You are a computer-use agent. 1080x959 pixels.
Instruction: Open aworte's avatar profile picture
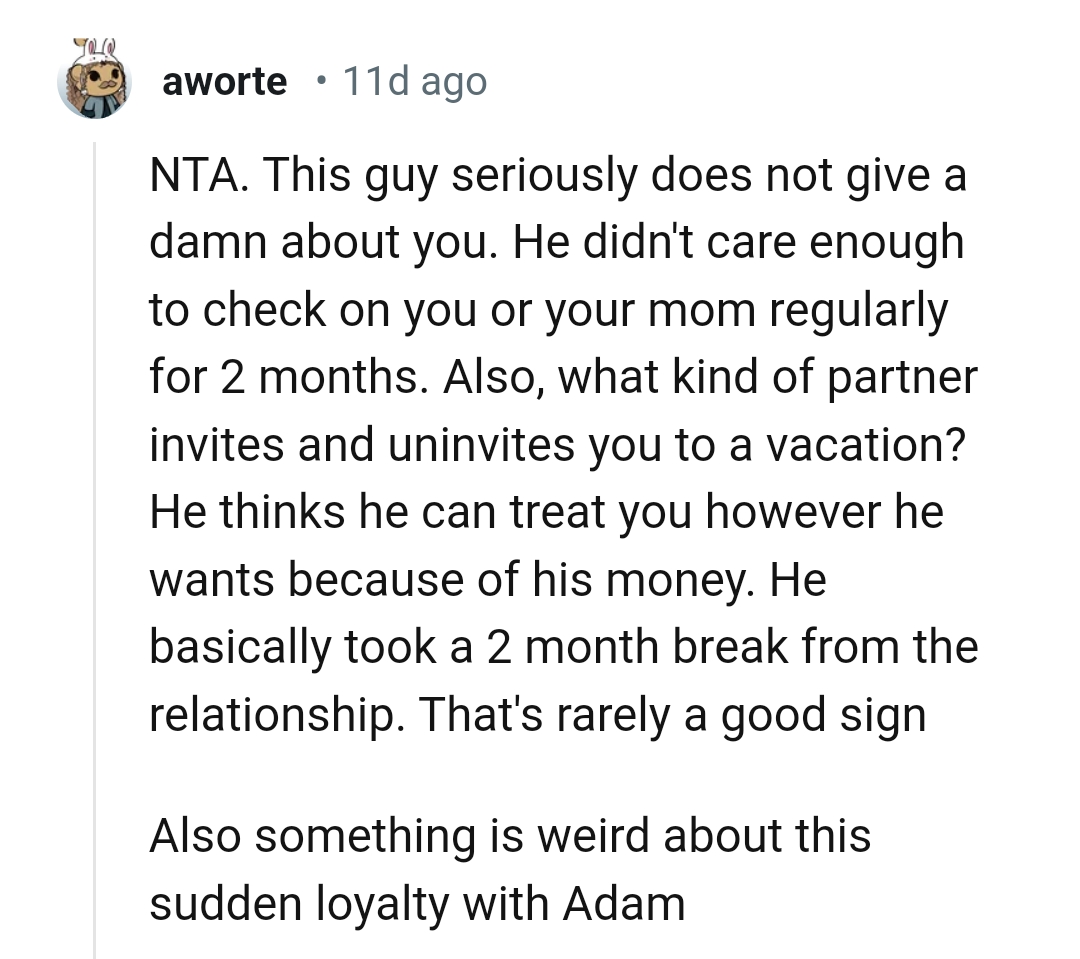coord(94,81)
